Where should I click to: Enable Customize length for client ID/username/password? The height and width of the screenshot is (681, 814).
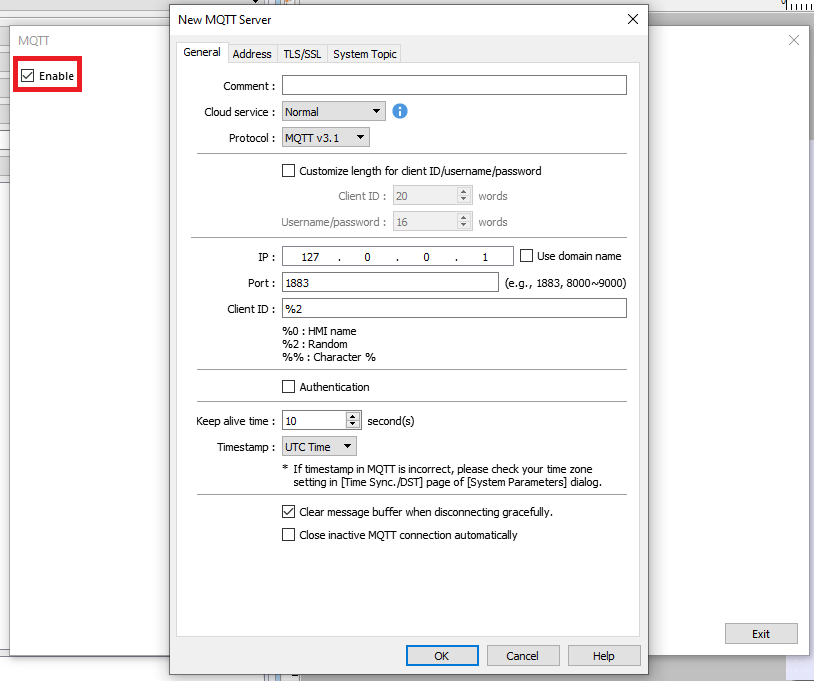(288, 171)
